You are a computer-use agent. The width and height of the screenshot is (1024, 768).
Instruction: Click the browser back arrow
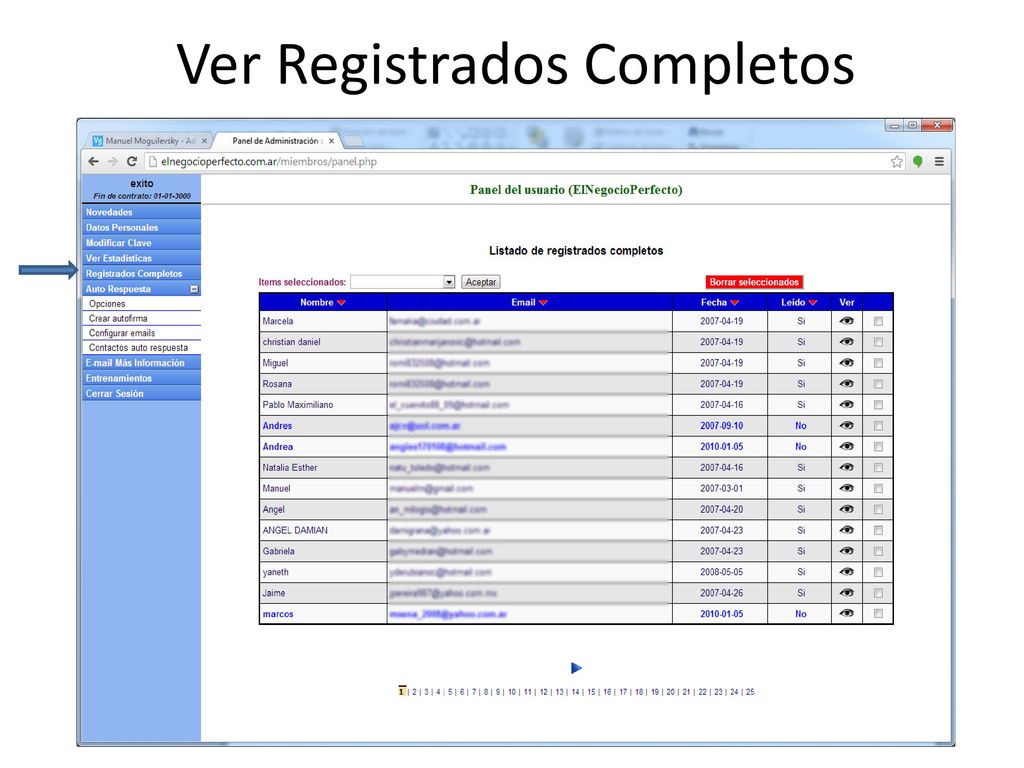[93, 161]
